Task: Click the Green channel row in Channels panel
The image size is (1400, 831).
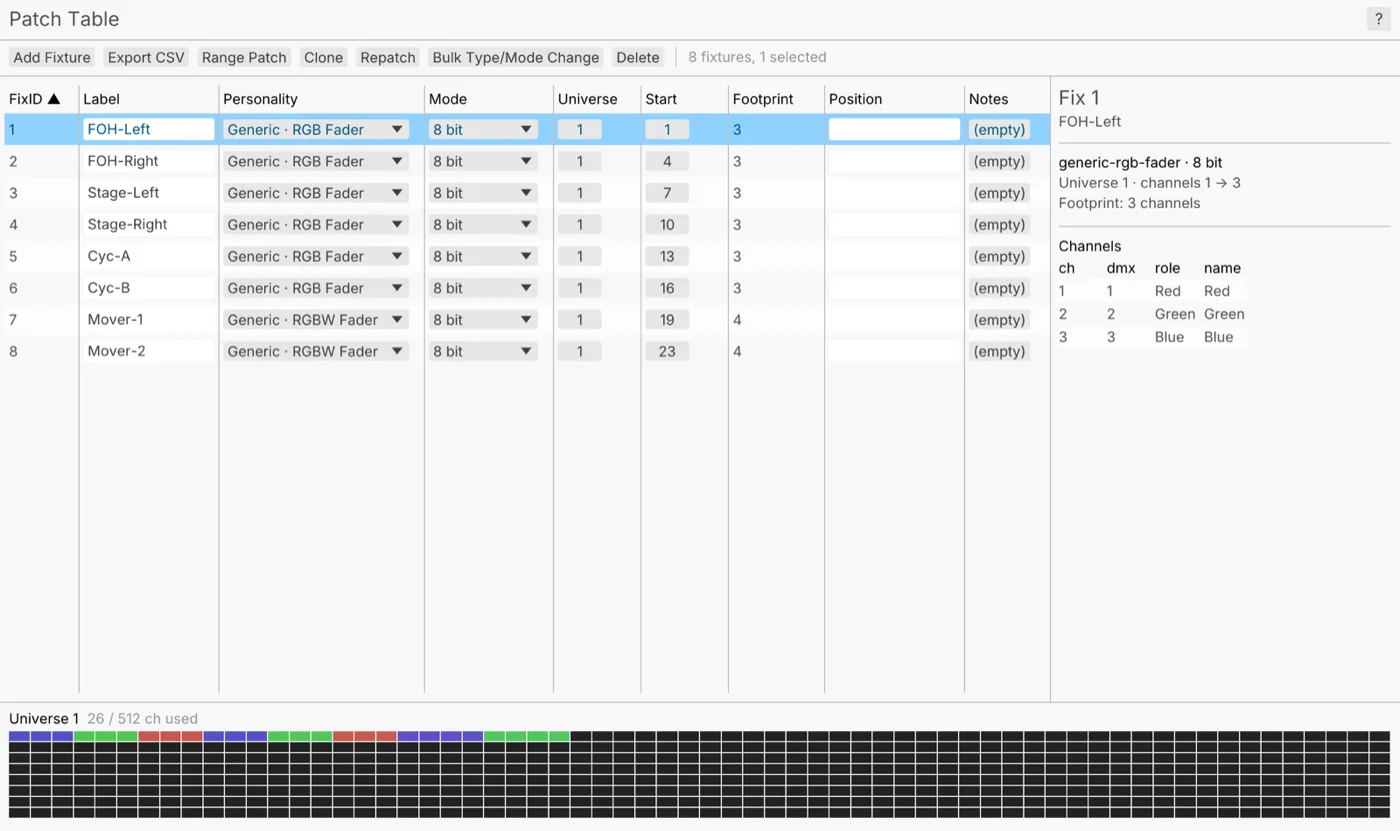Action: (1152, 314)
